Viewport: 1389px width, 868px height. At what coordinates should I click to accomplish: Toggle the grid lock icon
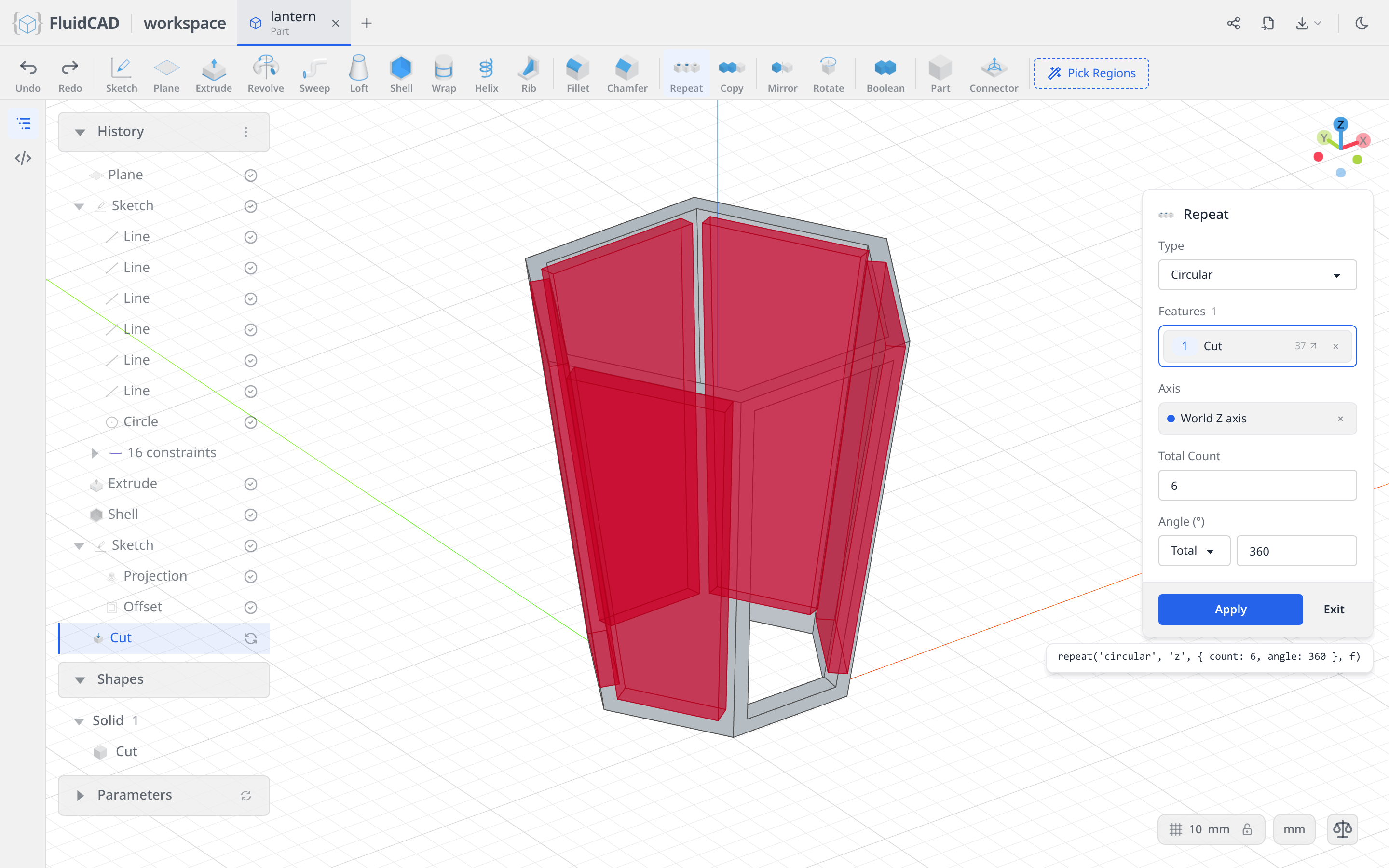pos(1247,829)
